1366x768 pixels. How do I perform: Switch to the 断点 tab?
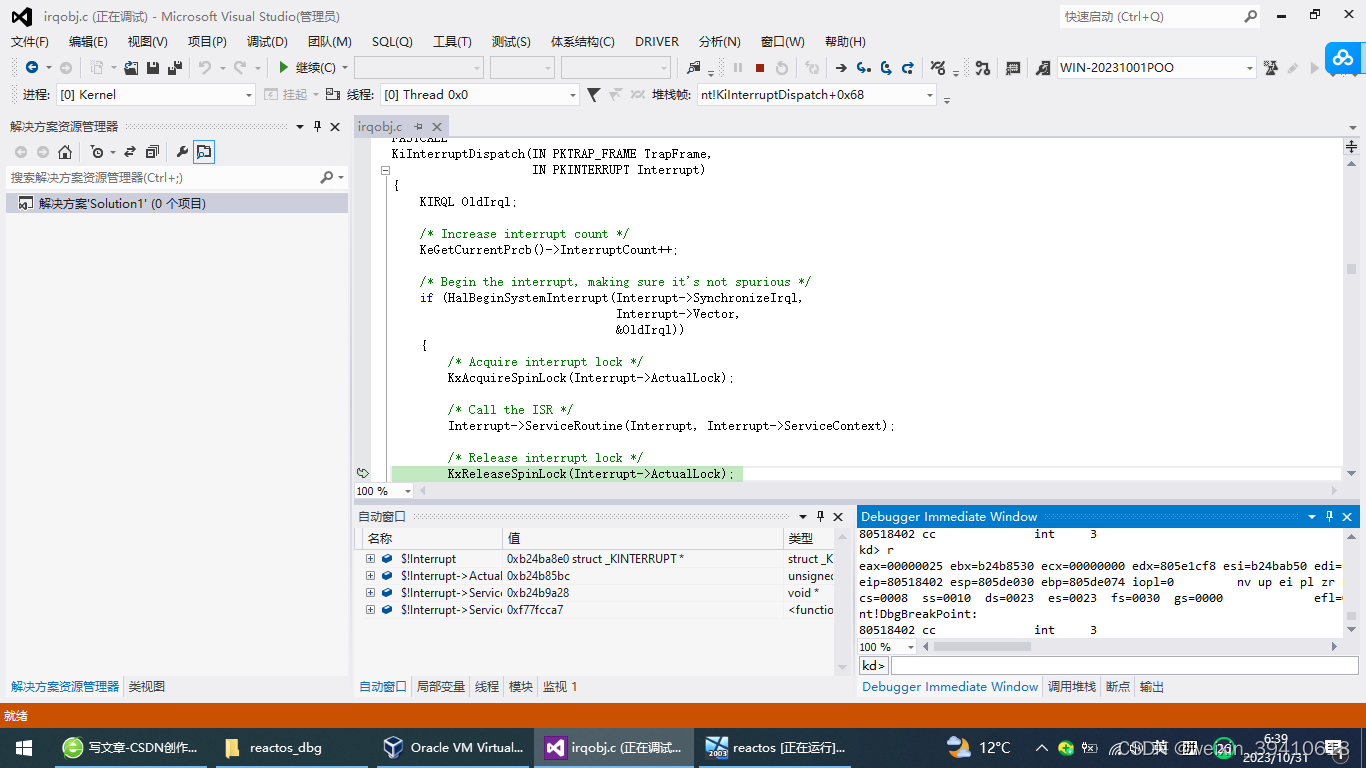coord(1118,686)
